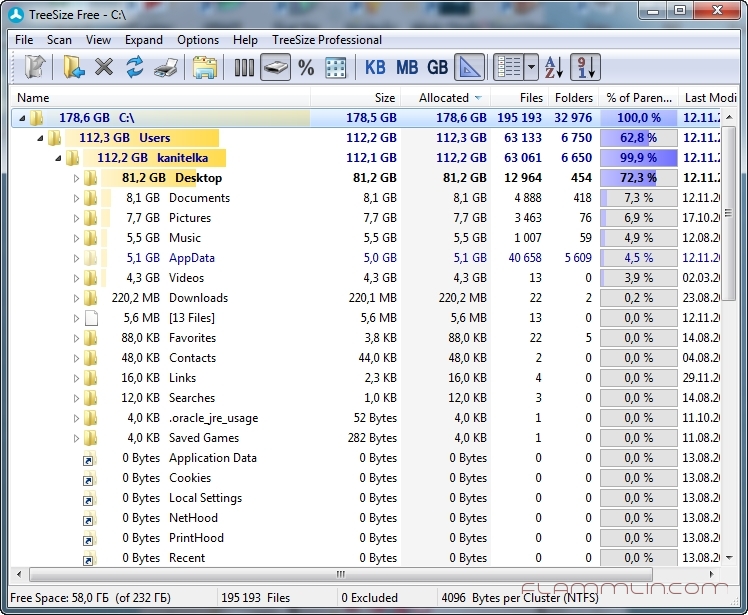Image resolution: width=748 pixels, height=615 pixels.
Task: Expand the Music folder
Action: tap(76, 238)
